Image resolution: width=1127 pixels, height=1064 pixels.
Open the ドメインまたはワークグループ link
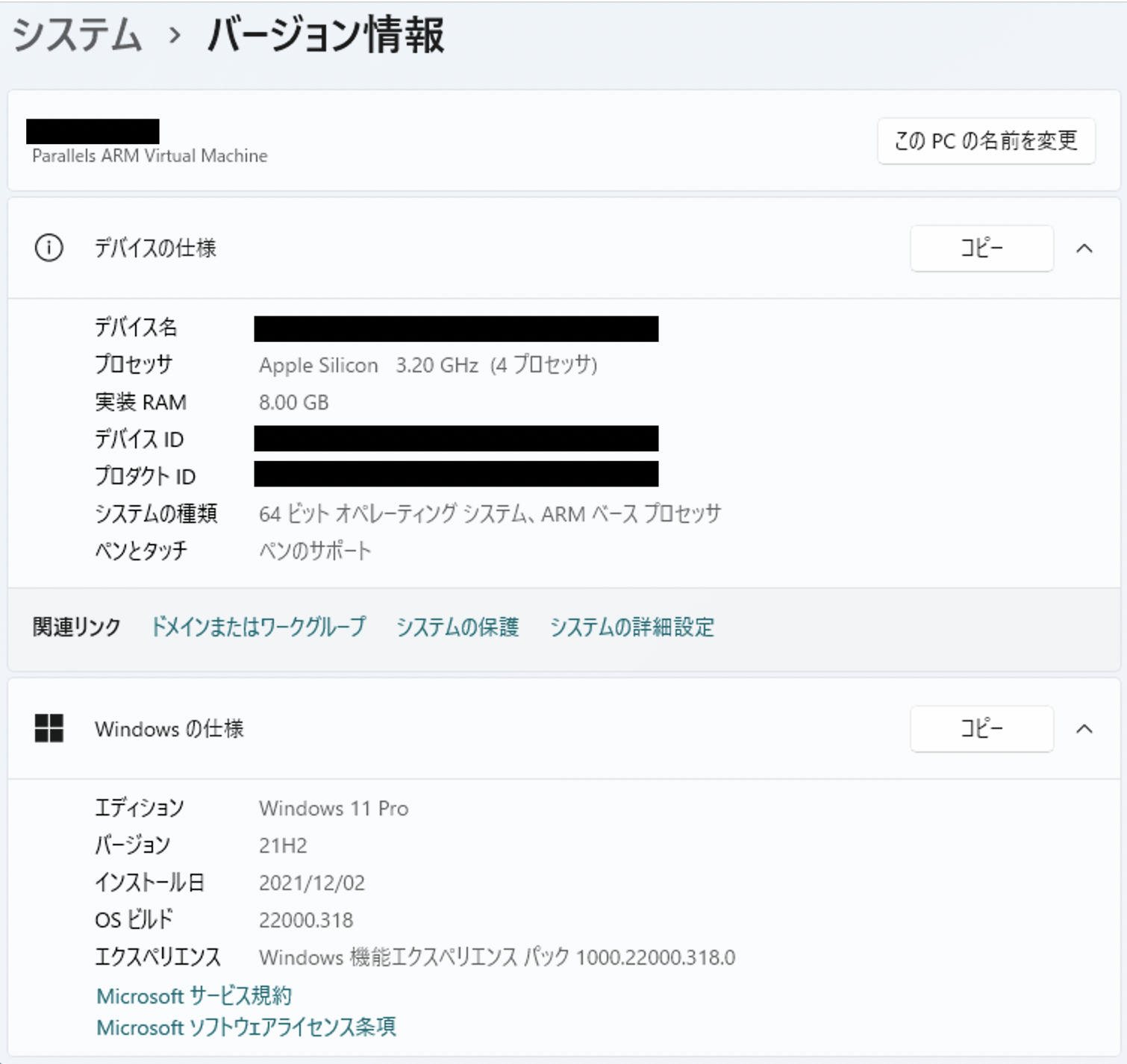[x=258, y=627]
